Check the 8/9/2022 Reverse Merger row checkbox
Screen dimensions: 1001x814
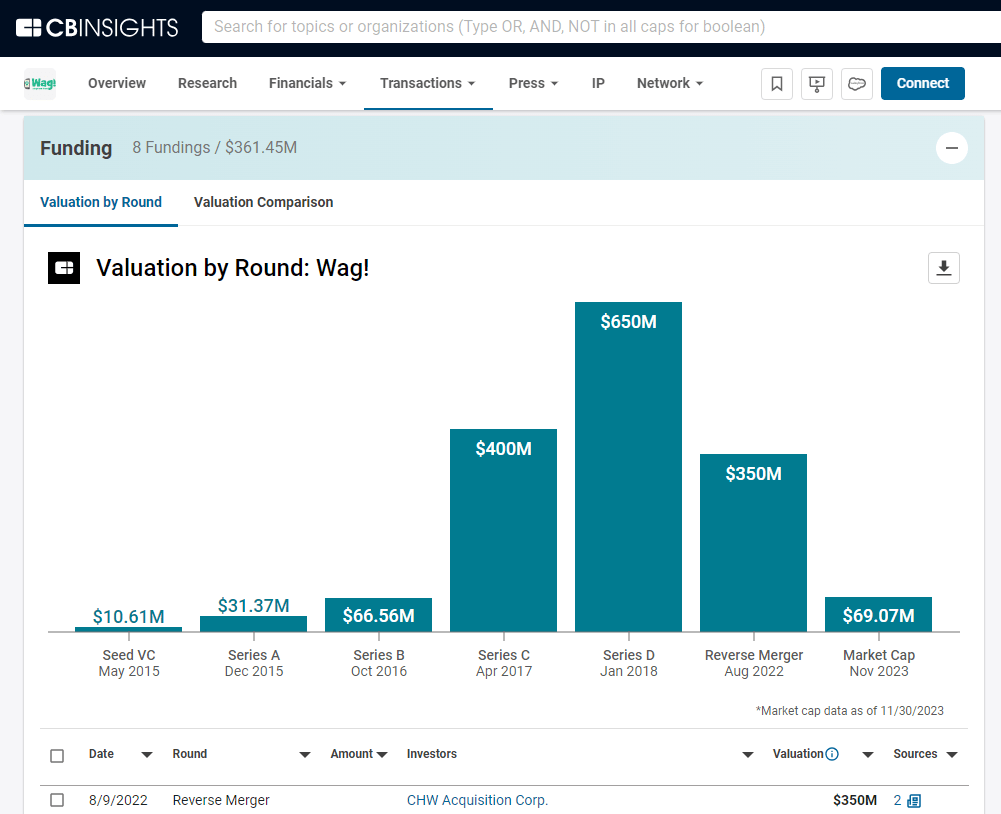pyautogui.click(x=57, y=800)
